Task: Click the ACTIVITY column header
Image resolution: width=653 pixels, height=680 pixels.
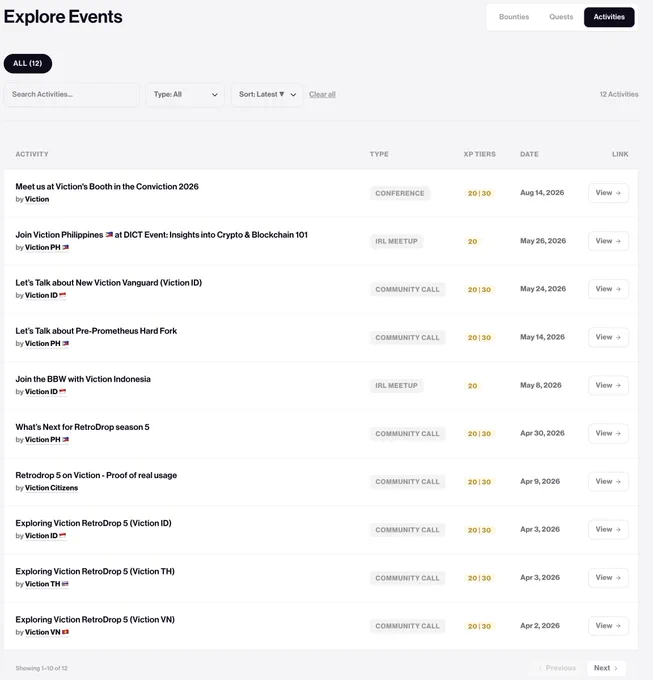Action: [32, 154]
